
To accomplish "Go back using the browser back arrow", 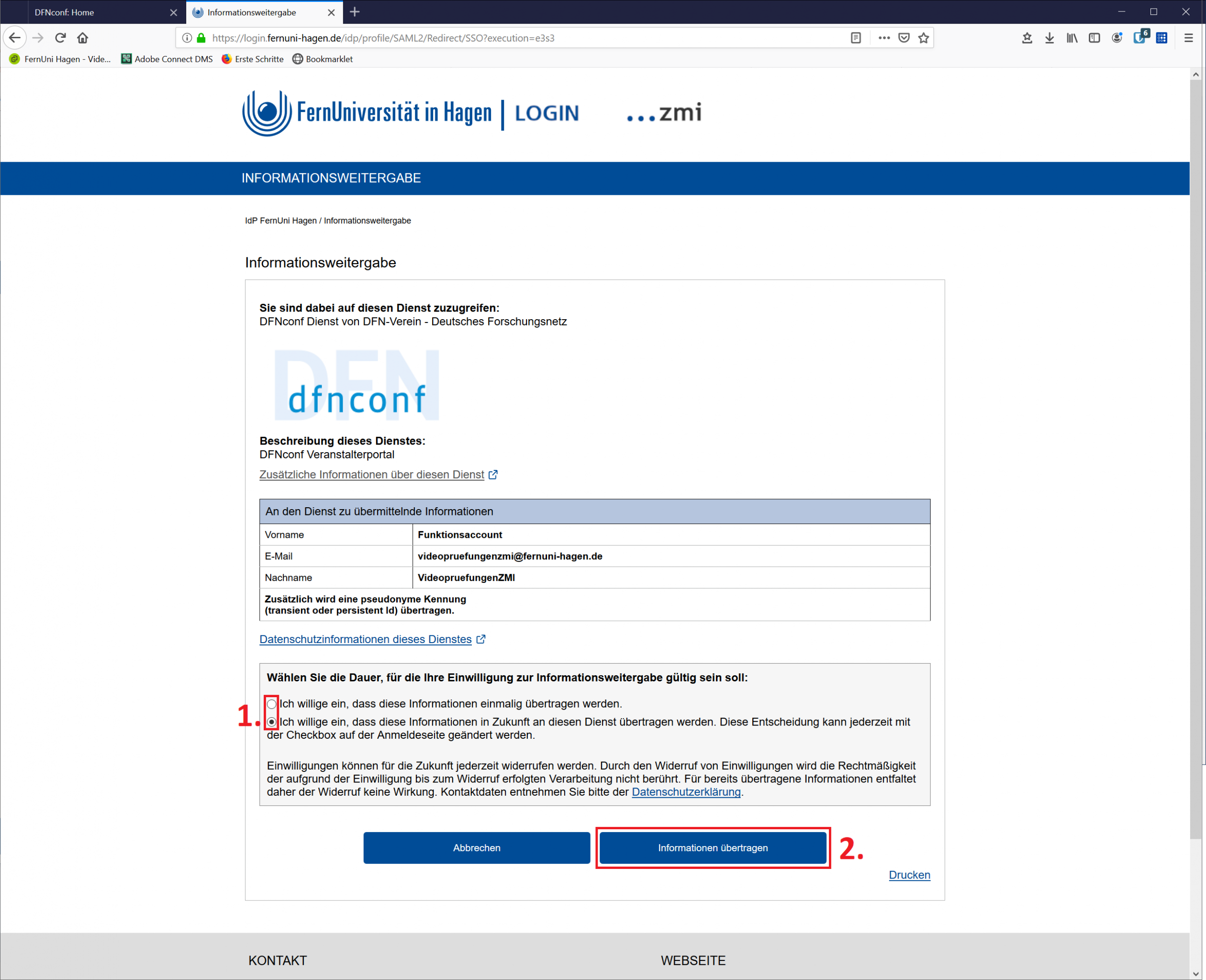I will (15, 38).
